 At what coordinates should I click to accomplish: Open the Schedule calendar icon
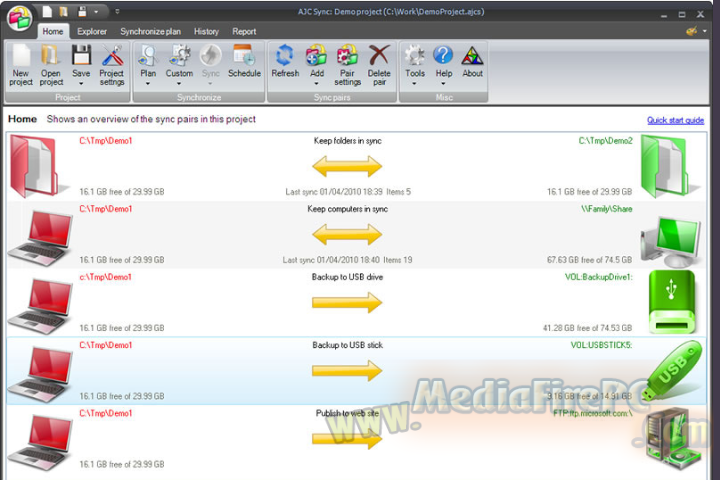click(x=244, y=56)
